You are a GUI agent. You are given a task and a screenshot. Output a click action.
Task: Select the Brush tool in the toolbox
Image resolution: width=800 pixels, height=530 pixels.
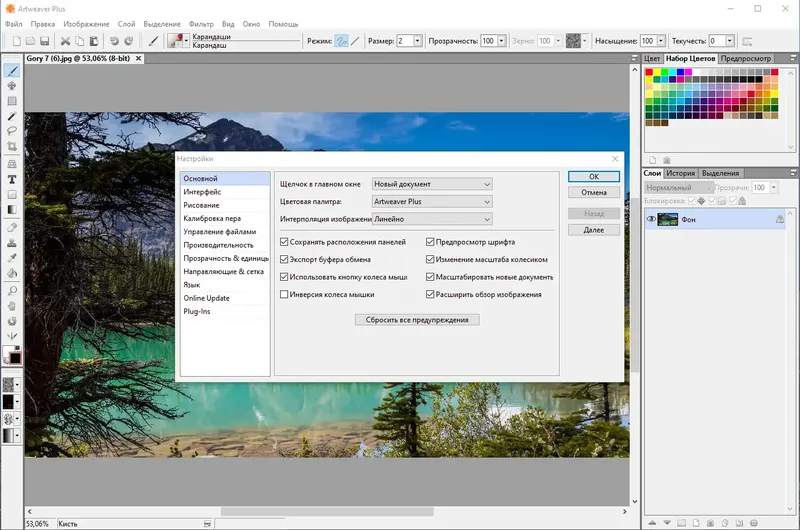tap(12, 71)
